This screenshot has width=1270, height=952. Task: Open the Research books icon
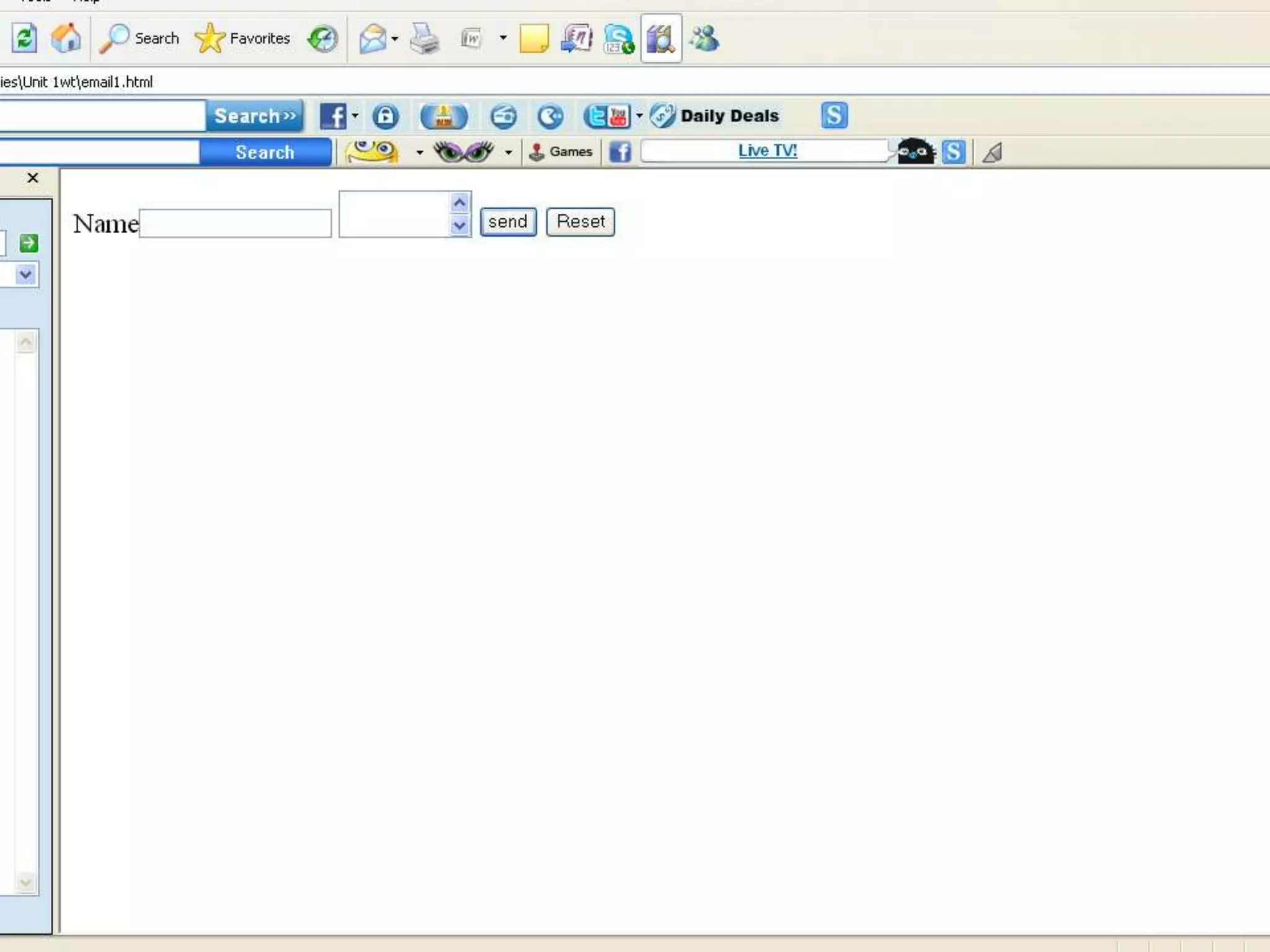point(660,39)
